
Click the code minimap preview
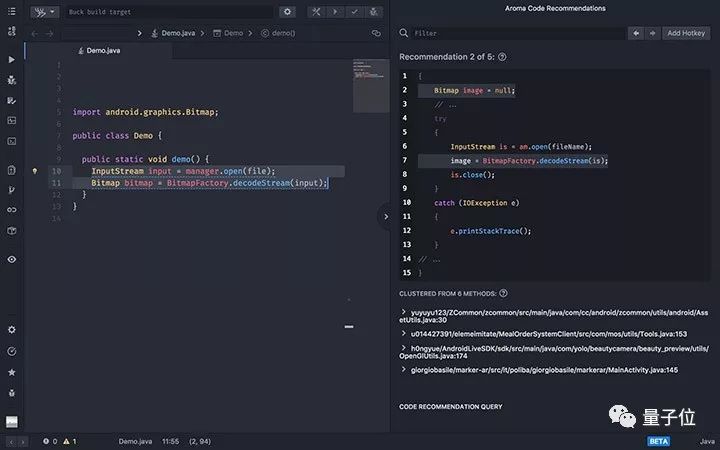(369, 72)
